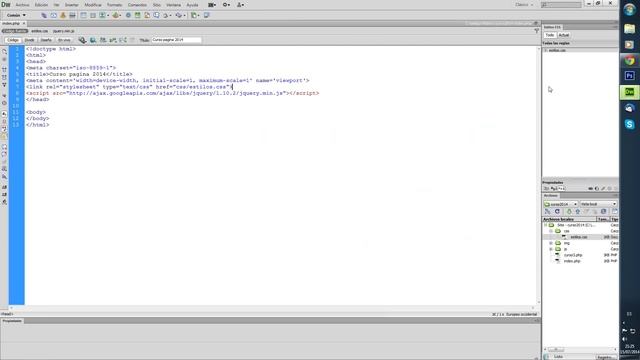The width and height of the screenshot is (640, 360).
Task: Expand estilos.css in the CSS rules list
Action: 546,50
